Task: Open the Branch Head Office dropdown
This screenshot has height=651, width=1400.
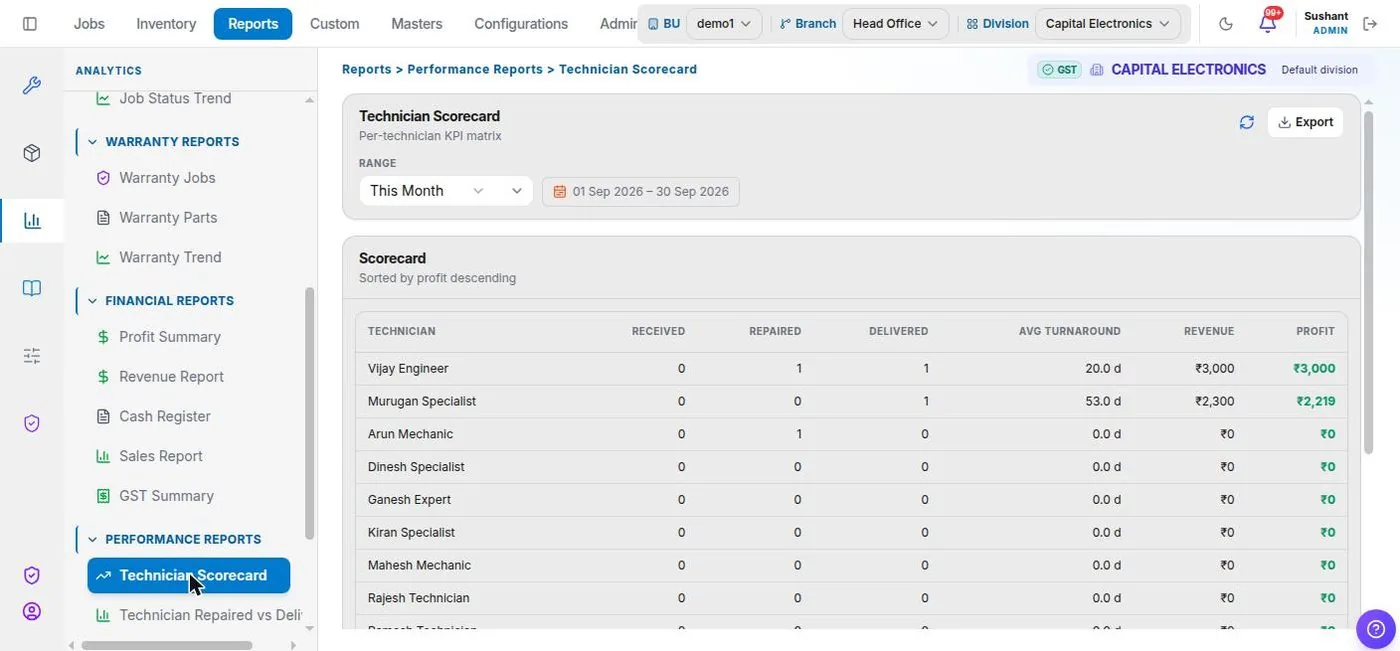Action: coord(895,23)
